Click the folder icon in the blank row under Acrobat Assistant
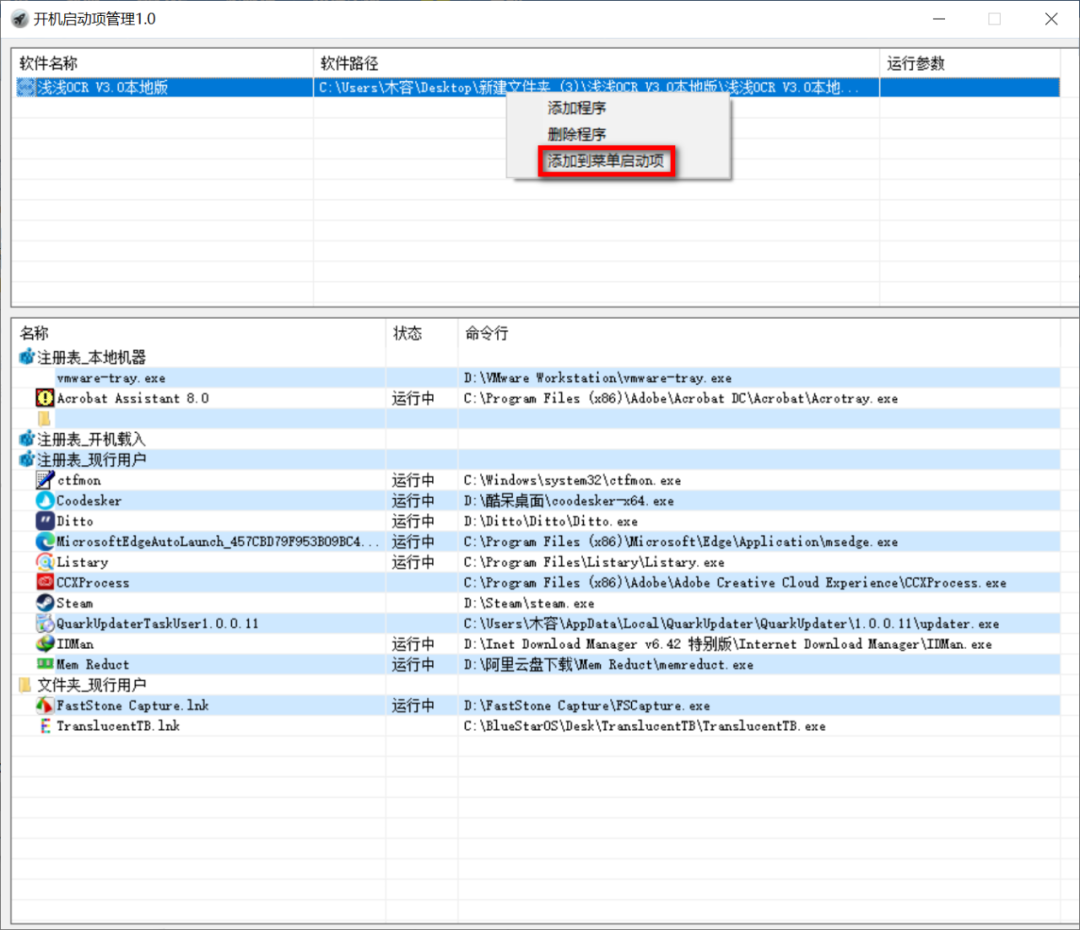The height and width of the screenshot is (930, 1080). point(45,418)
